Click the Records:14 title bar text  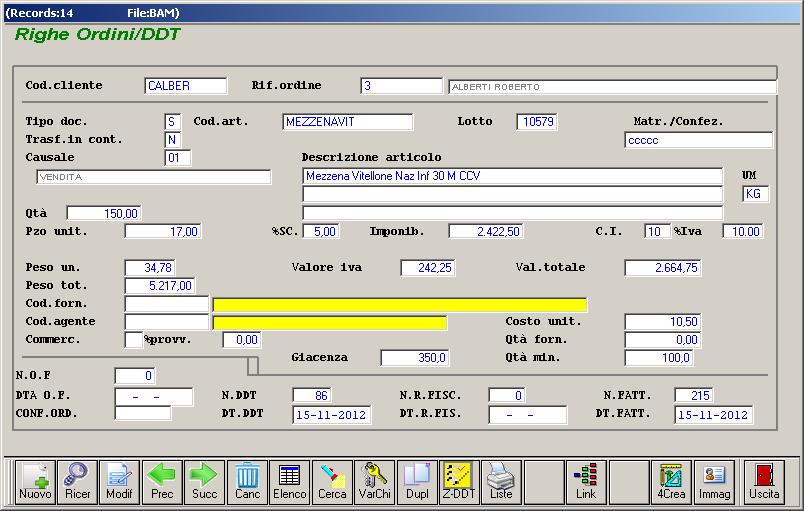tap(39, 13)
